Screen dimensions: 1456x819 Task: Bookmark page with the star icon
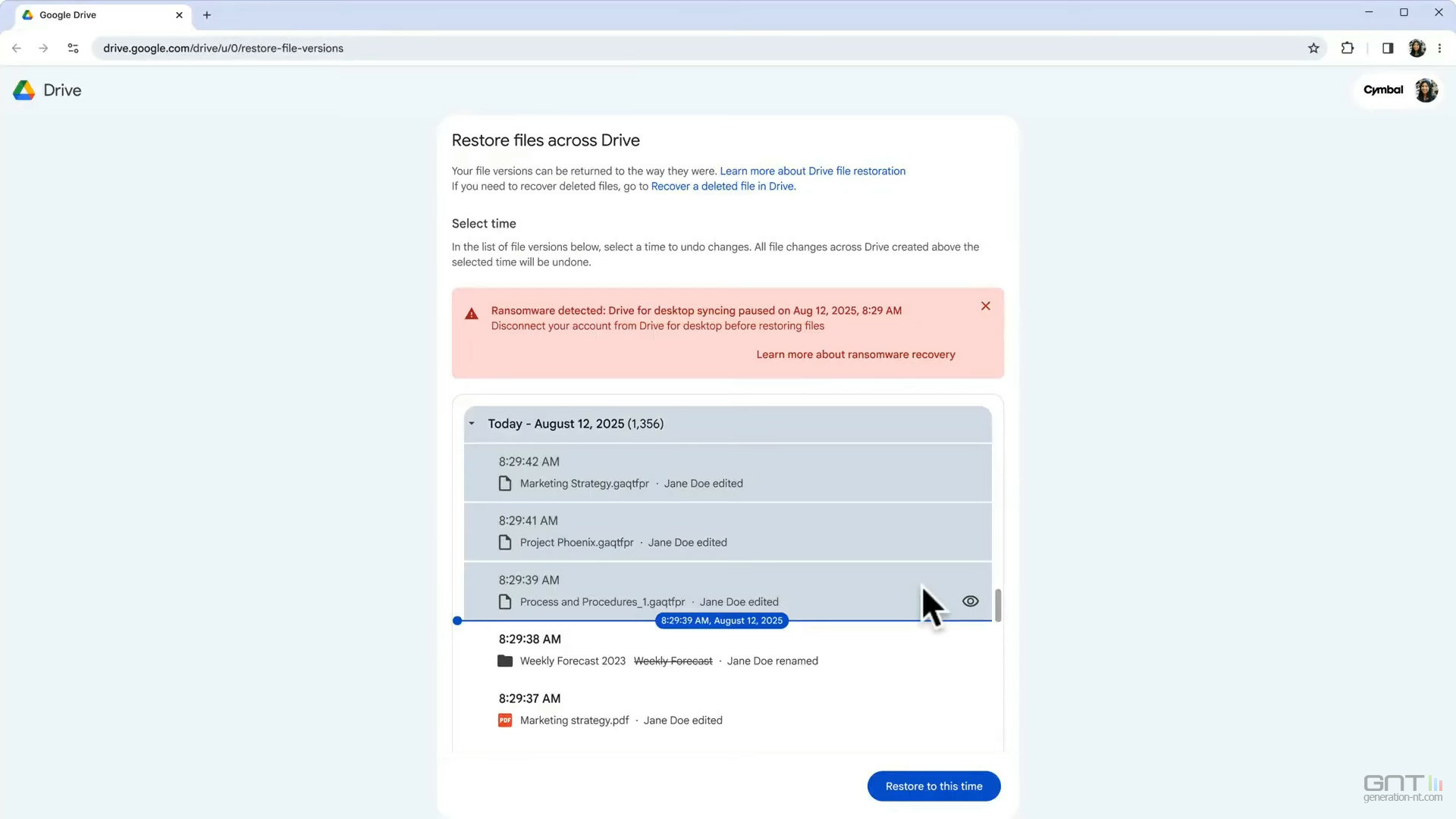[1313, 49]
